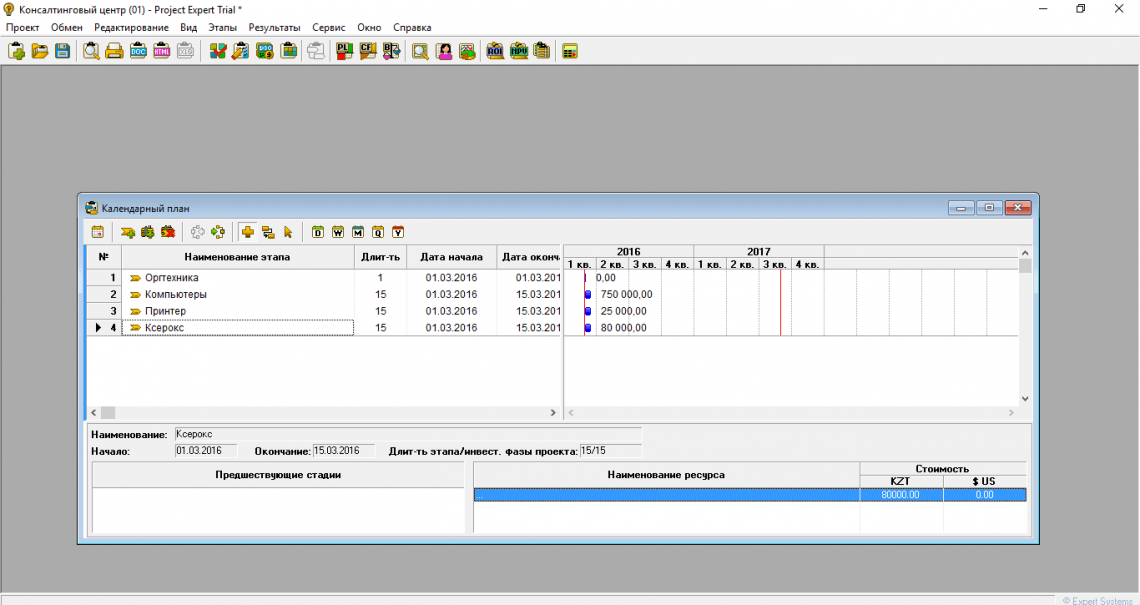The image size is (1140, 605).
Task: Click the Save project diskette icon
Action: click(x=62, y=51)
